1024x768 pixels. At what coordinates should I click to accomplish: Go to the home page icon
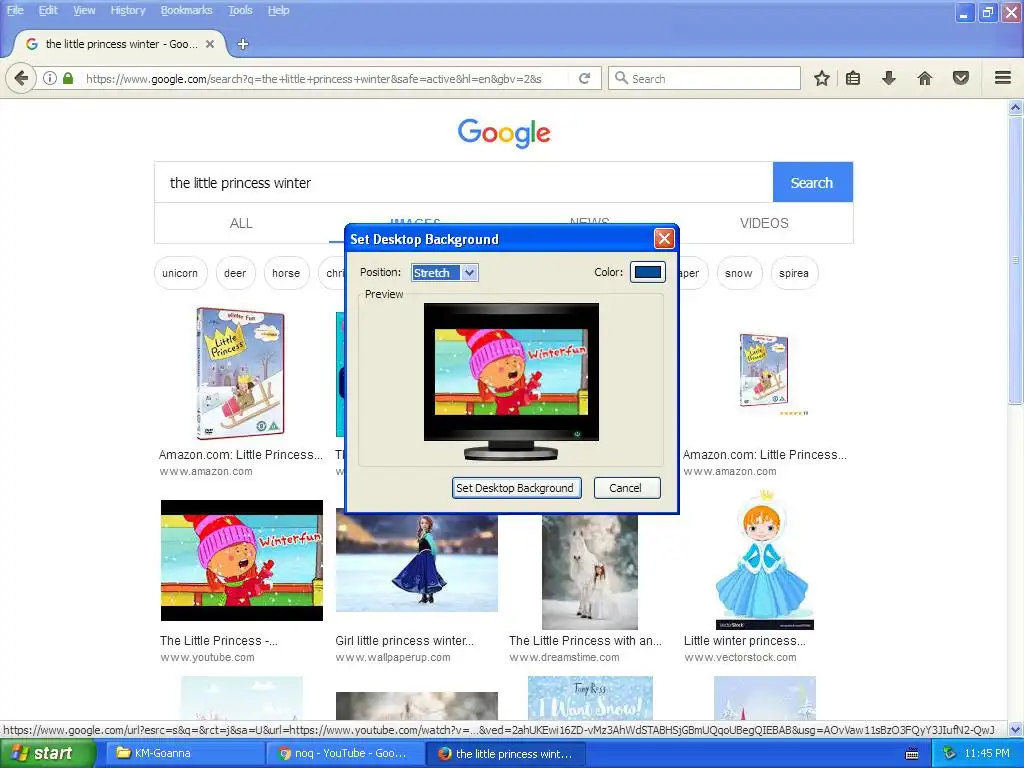(925, 78)
